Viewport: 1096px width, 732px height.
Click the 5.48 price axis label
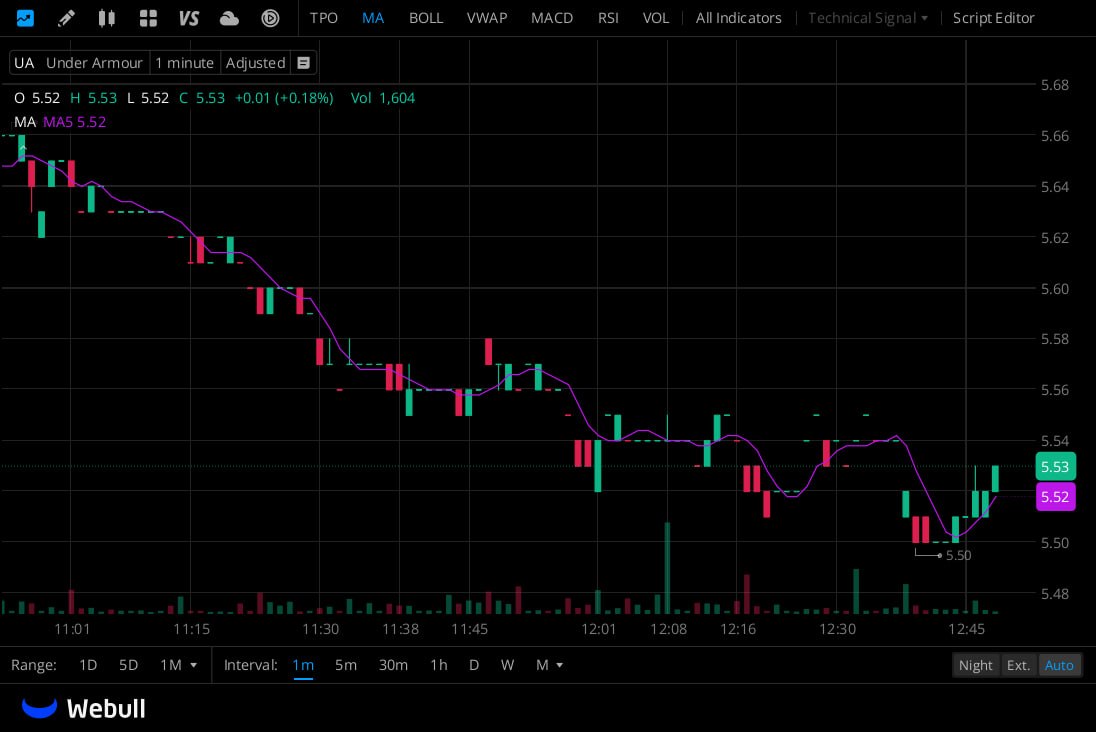coord(1055,594)
